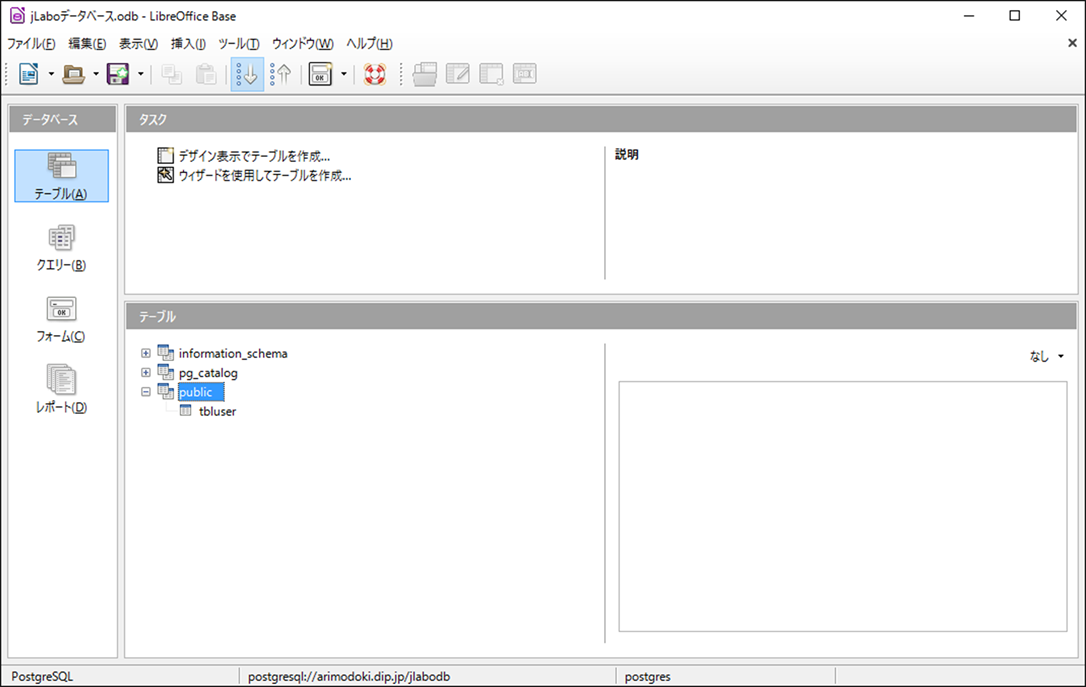This screenshot has height=687, width=1086.
Task: Click Open Database Object toolbar icon
Action: (425, 74)
